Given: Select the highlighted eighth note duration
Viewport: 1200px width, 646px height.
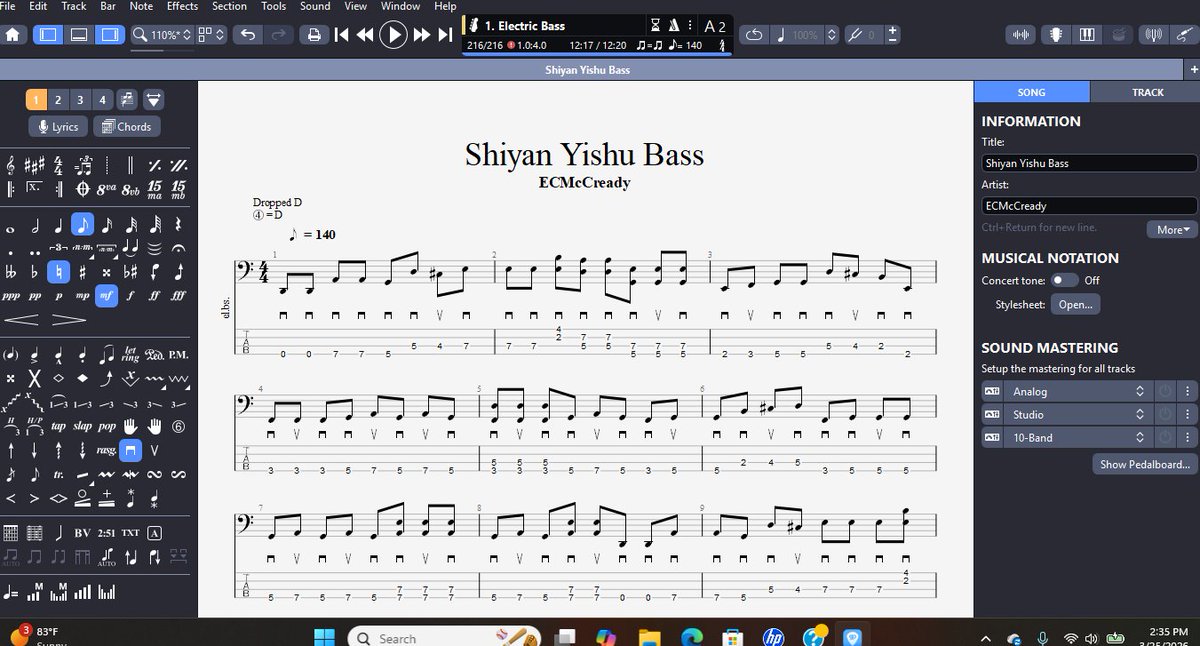Looking at the screenshot, I should (x=83, y=225).
